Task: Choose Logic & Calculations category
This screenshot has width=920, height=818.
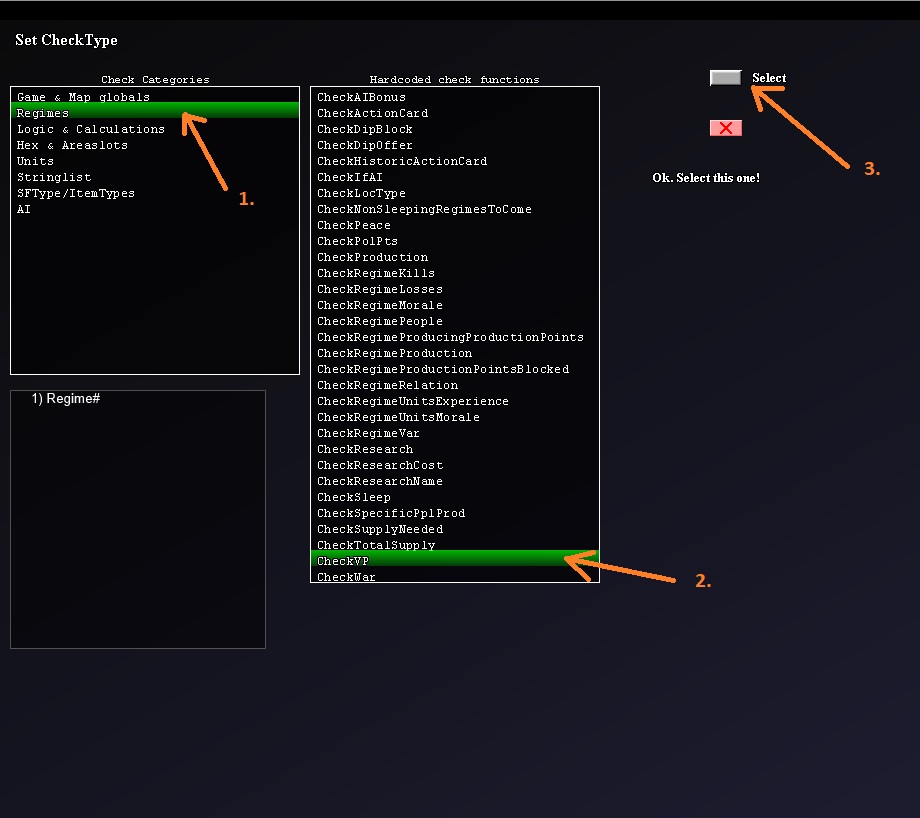Action: tap(155, 129)
